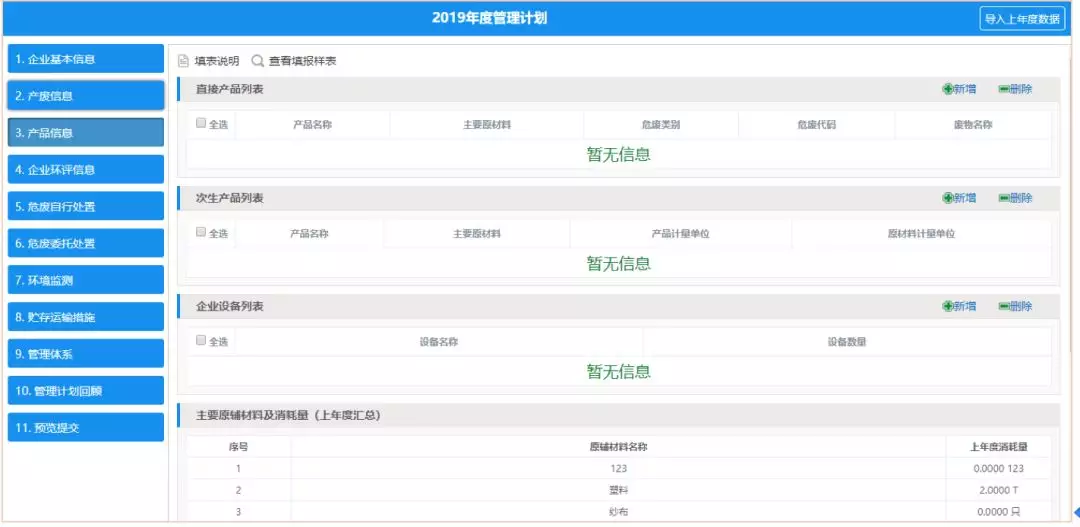Open the 填表说明 instructions link
This screenshot has height=527, width=1080.
pos(216,61)
